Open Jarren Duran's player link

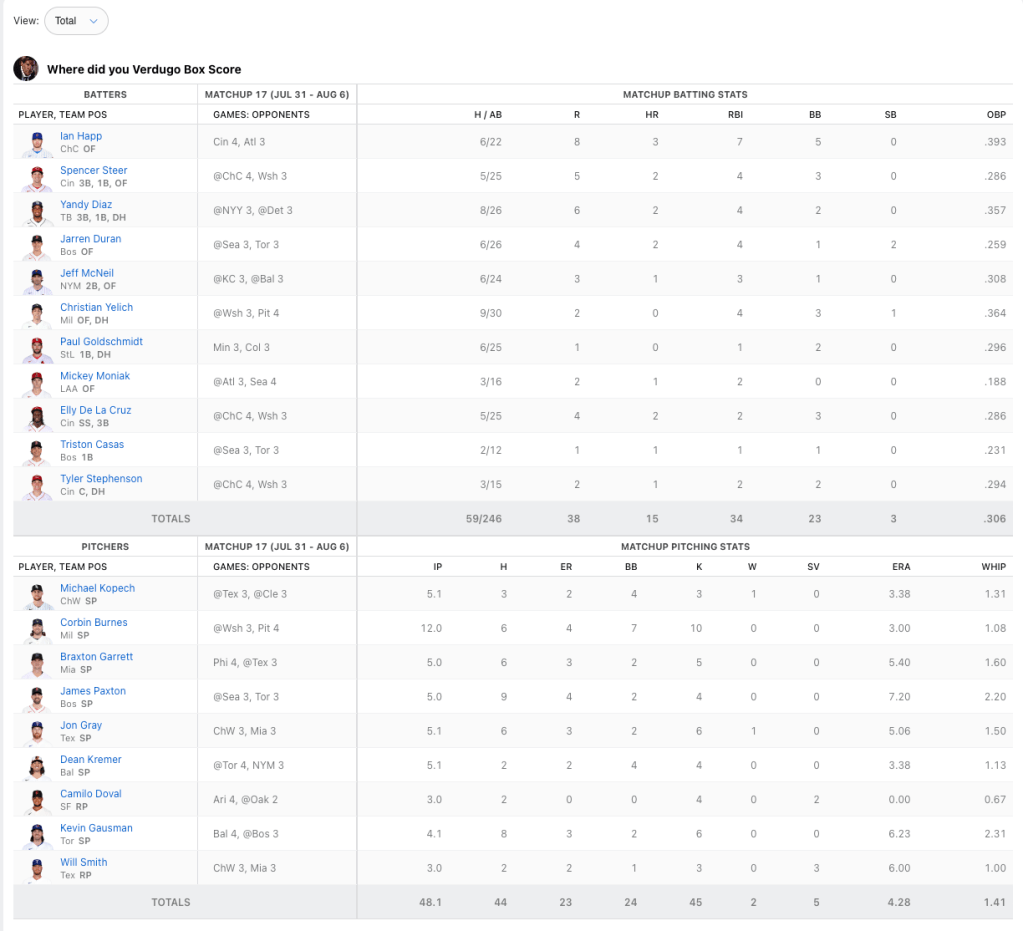point(91,239)
